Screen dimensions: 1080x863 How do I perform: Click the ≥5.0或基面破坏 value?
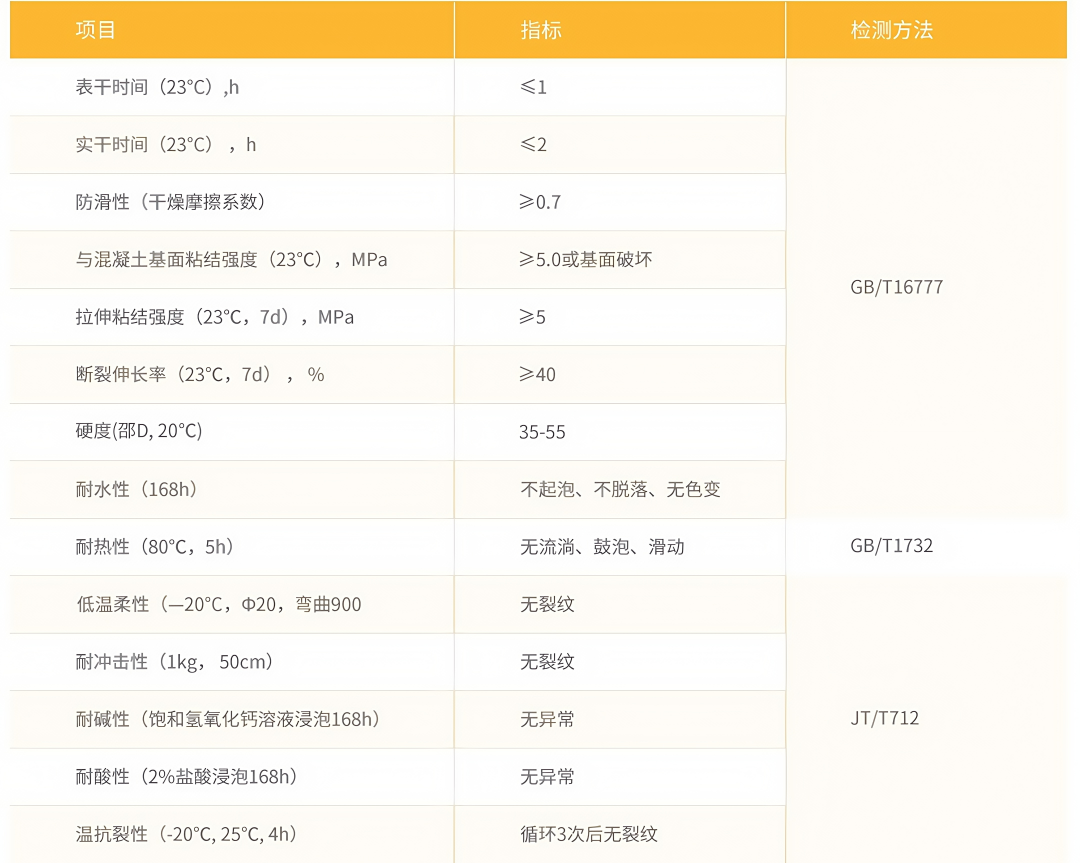click(x=585, y=260)
